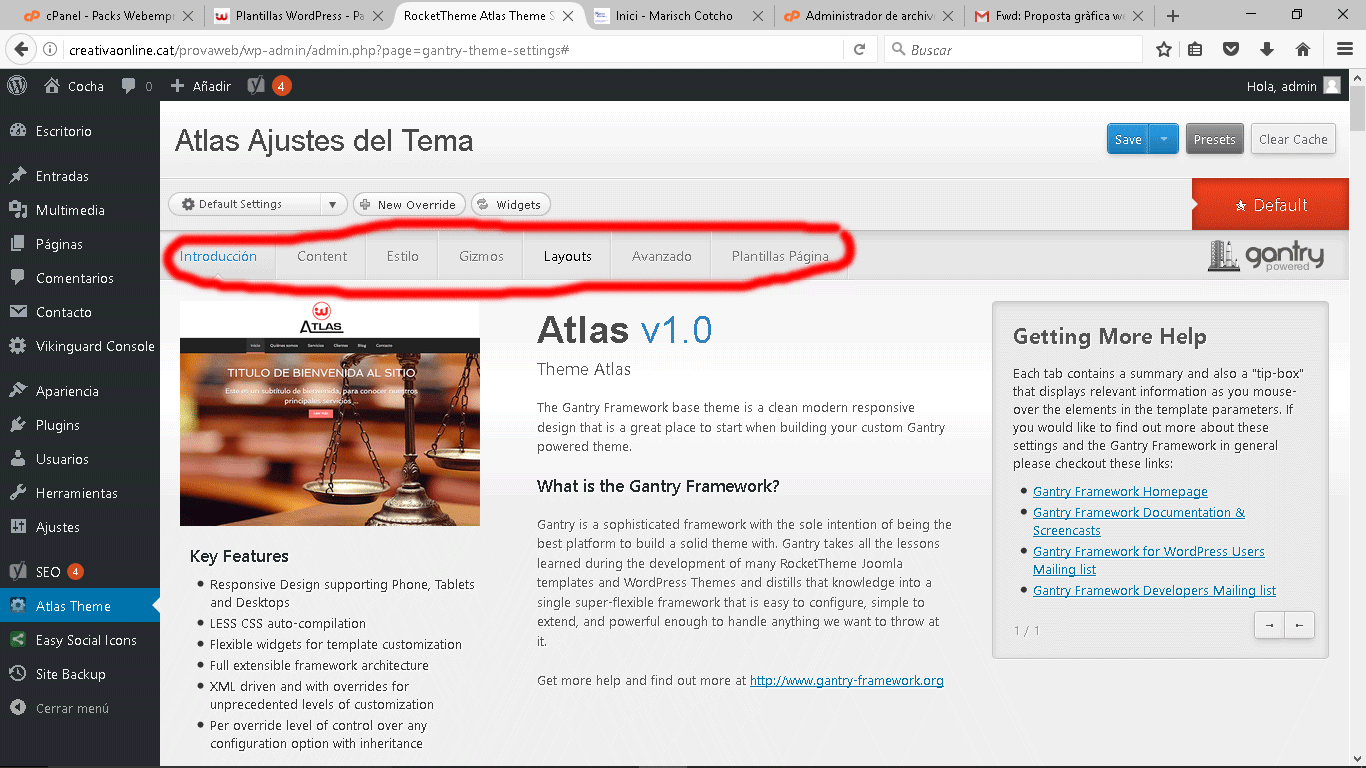Click the Atlas theme preview thumbnail

click(330, 414)
